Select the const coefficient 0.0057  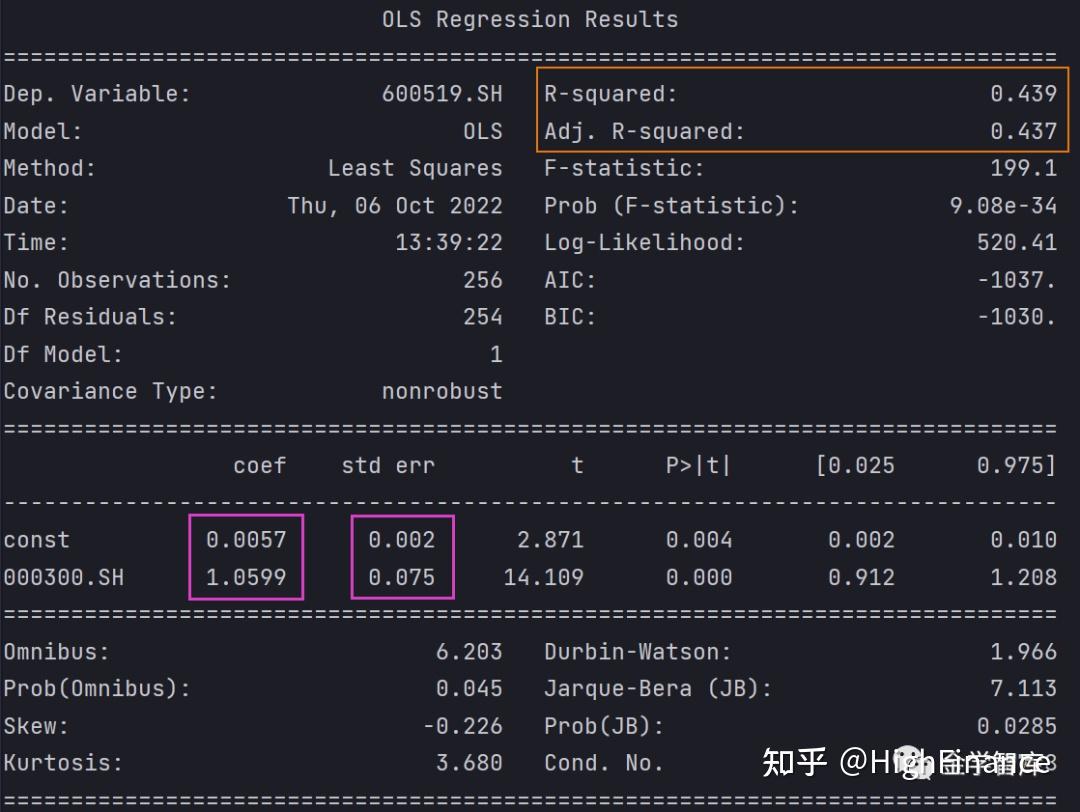[246, 539]
